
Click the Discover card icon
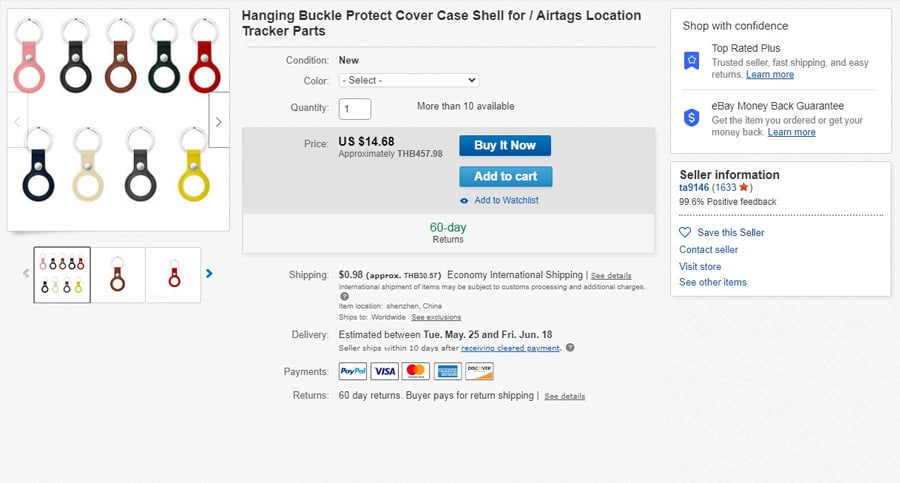479,371
